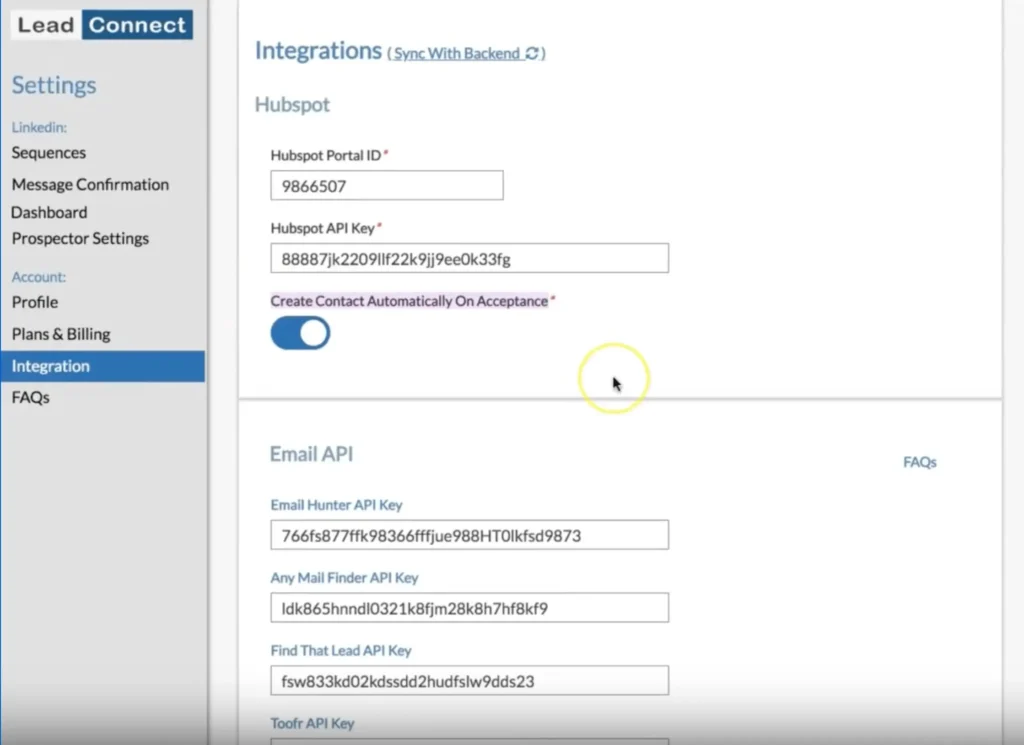Image resolution: width=1024 pixels, height=745 pixels.
Task: Click the Find That Lead API Key label
Action: 341,651
